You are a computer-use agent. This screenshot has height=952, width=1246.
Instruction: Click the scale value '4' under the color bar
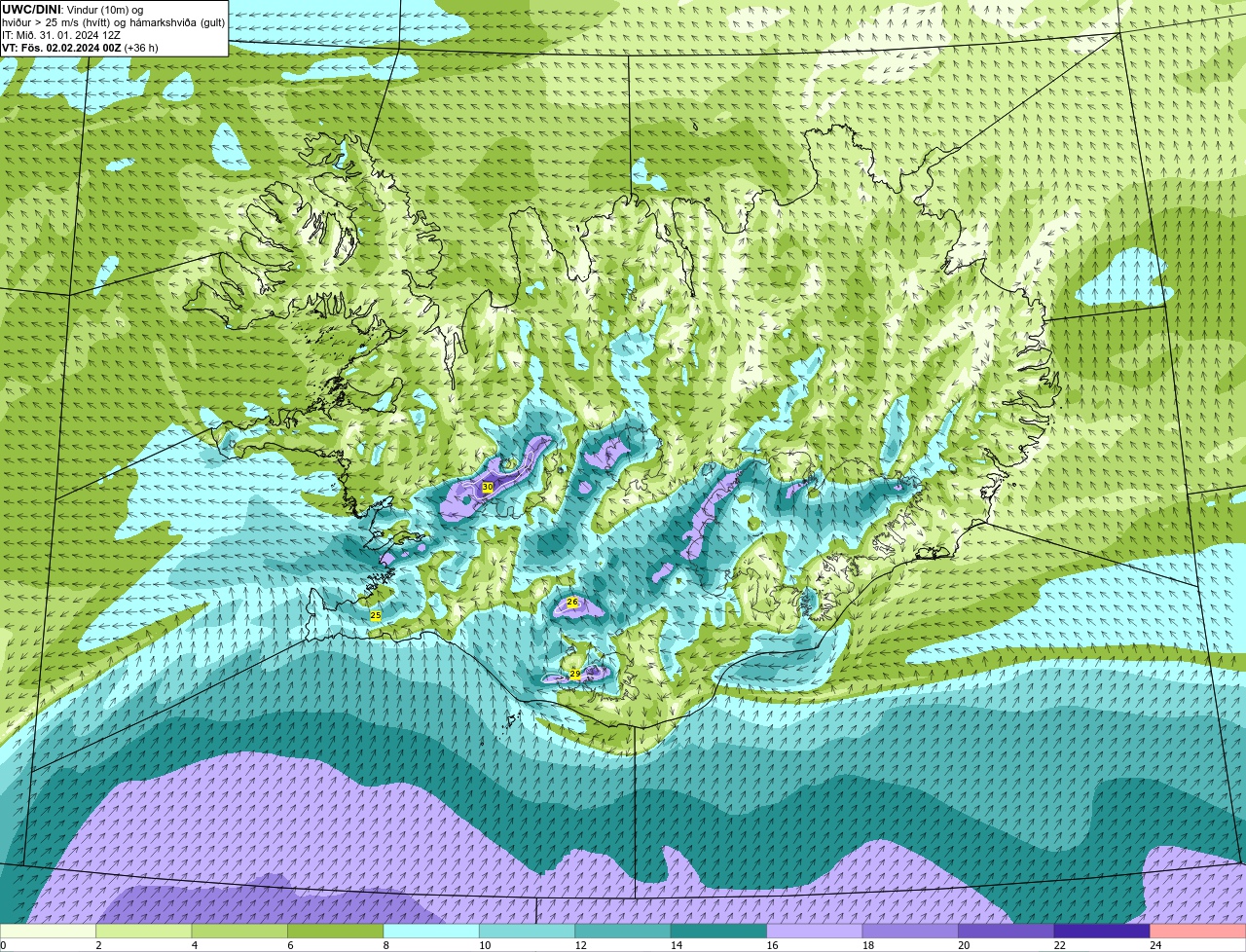[x=193, y=945]
